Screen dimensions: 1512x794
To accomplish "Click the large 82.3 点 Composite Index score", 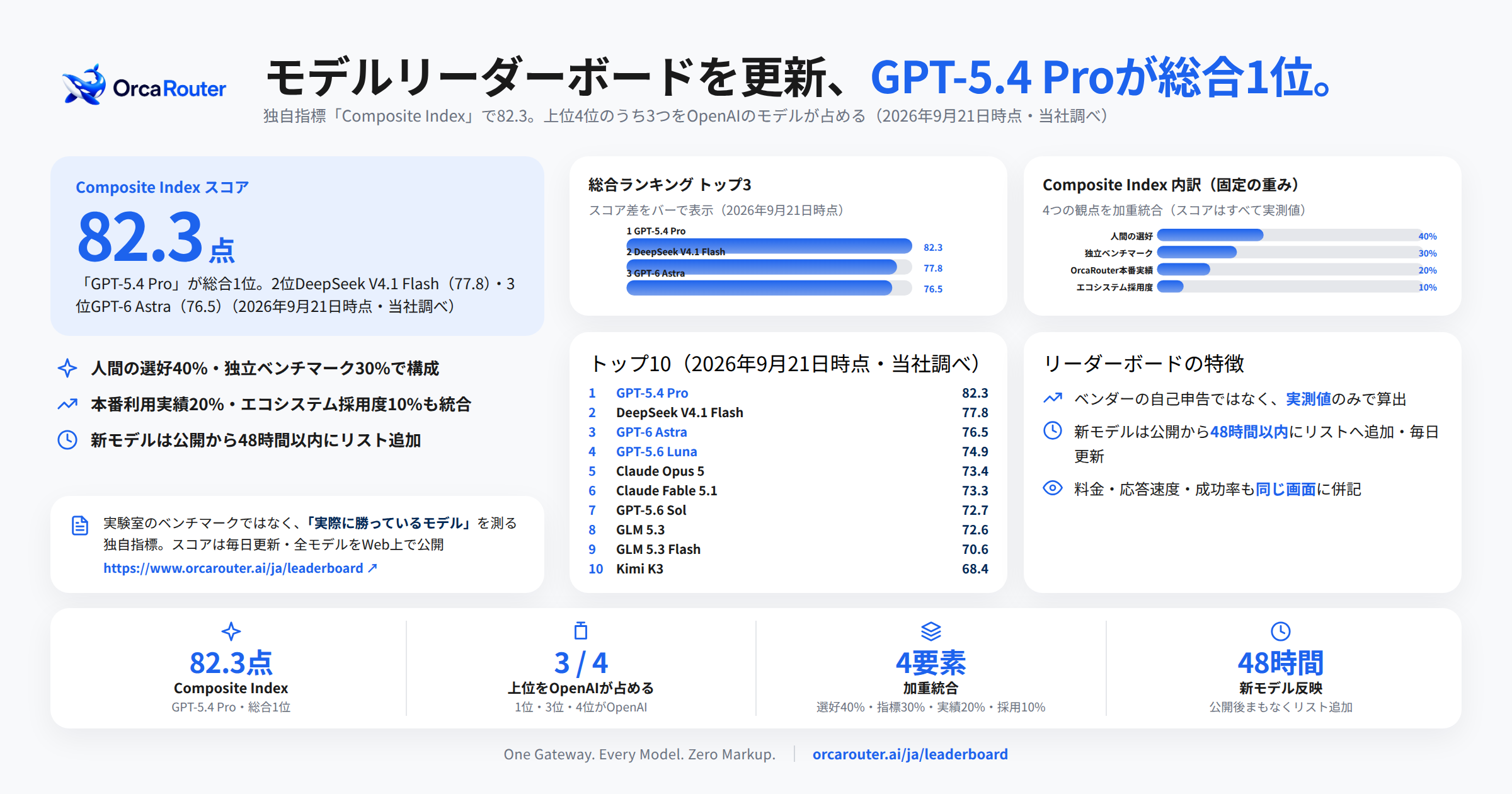I will coord(156,237).
